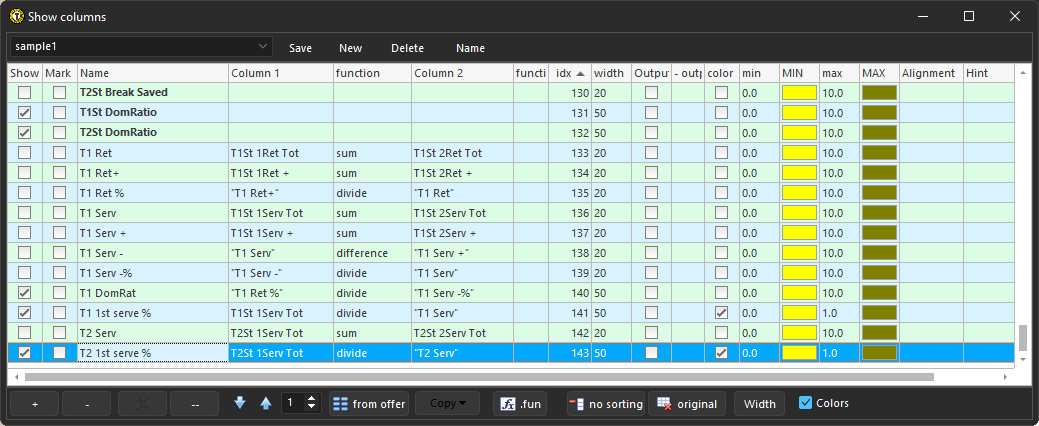This screenshot has height=426, width=1039.
Task: Click the move up arrow icon
Action: coord(265,403)
